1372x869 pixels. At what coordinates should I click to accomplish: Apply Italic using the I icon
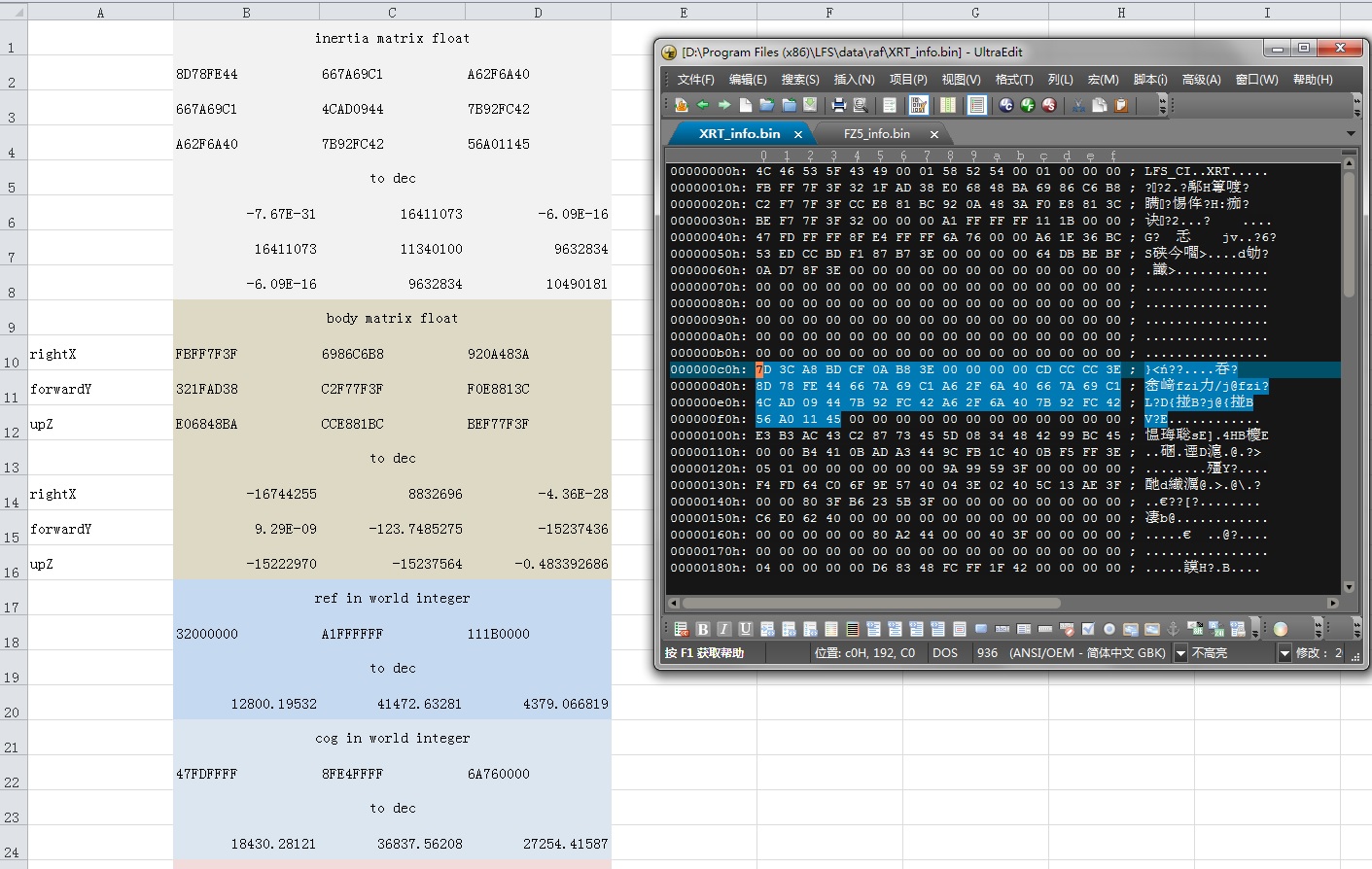(x=724, y=629)
